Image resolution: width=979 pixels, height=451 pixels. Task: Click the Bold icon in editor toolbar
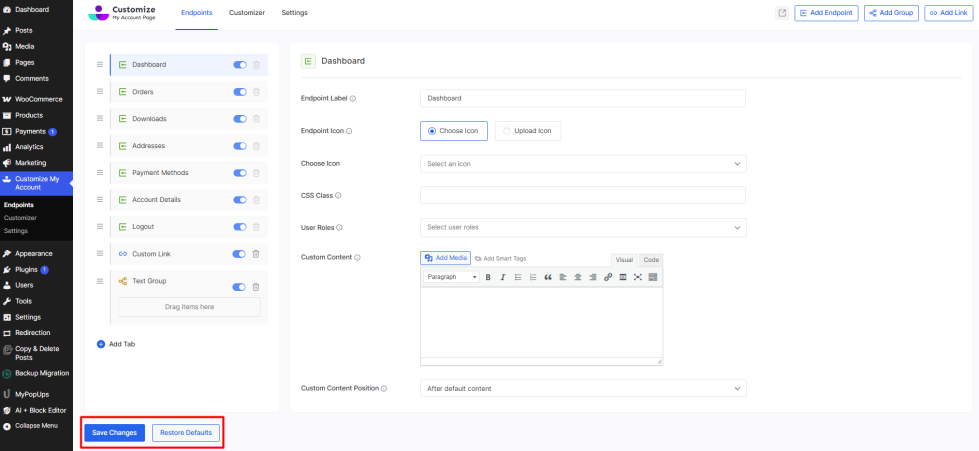(488, 277)
